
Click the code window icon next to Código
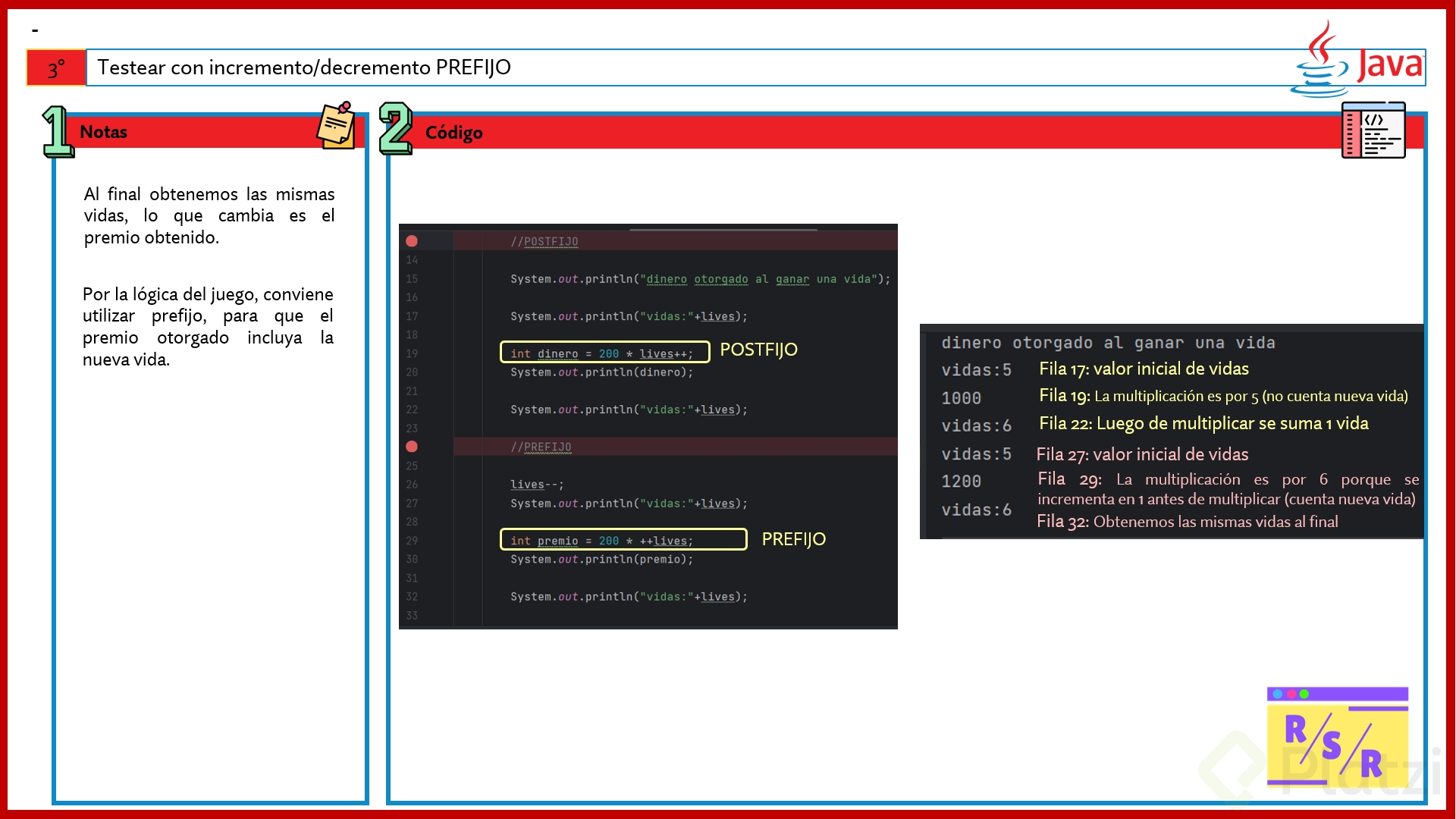tap(1373, 130)
